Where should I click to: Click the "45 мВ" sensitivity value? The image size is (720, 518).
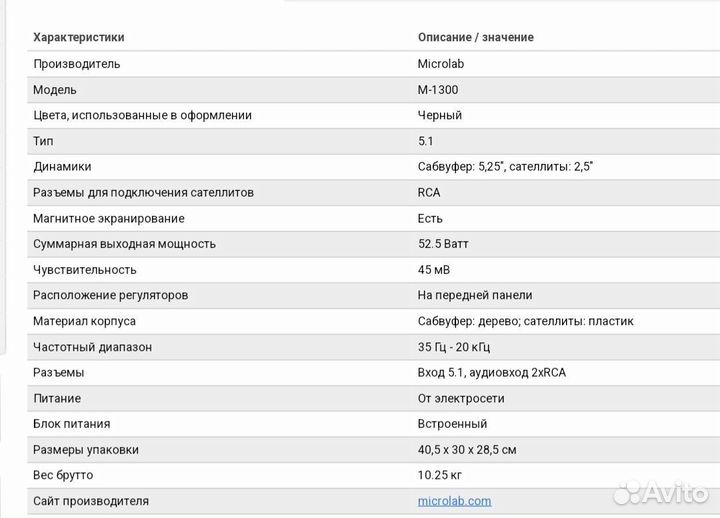pyautogui.click(x=435, y=270)
